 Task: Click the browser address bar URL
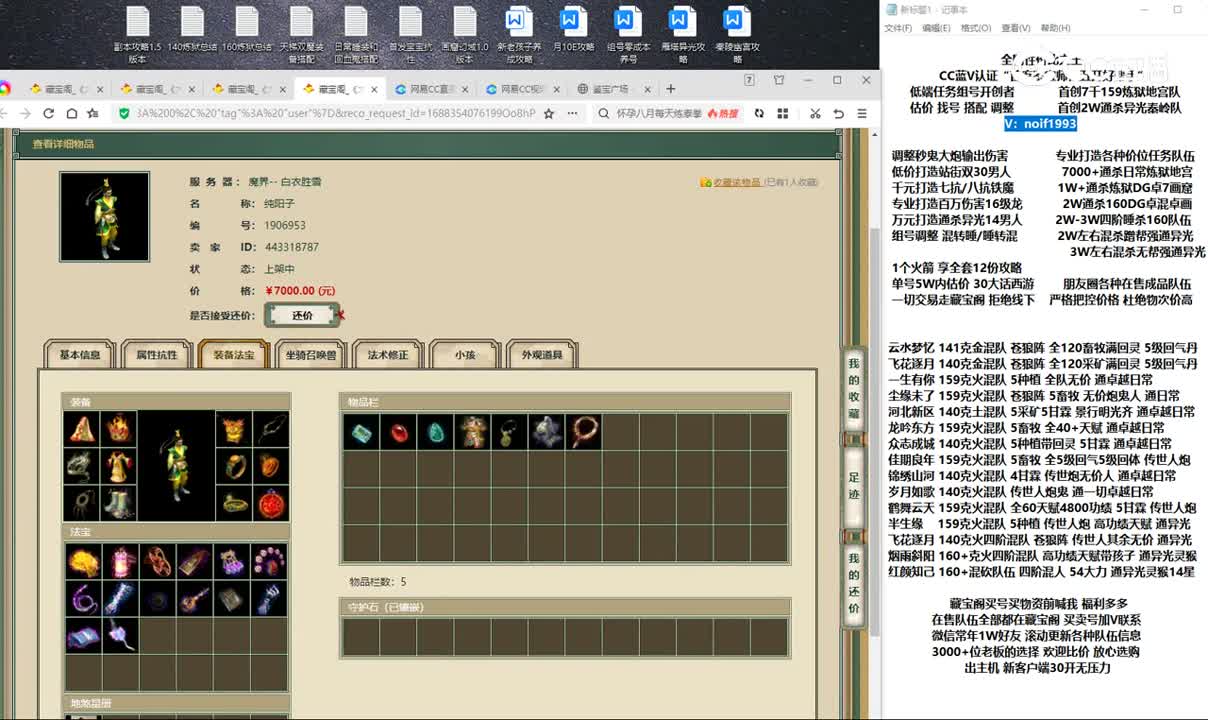point(335,114)
